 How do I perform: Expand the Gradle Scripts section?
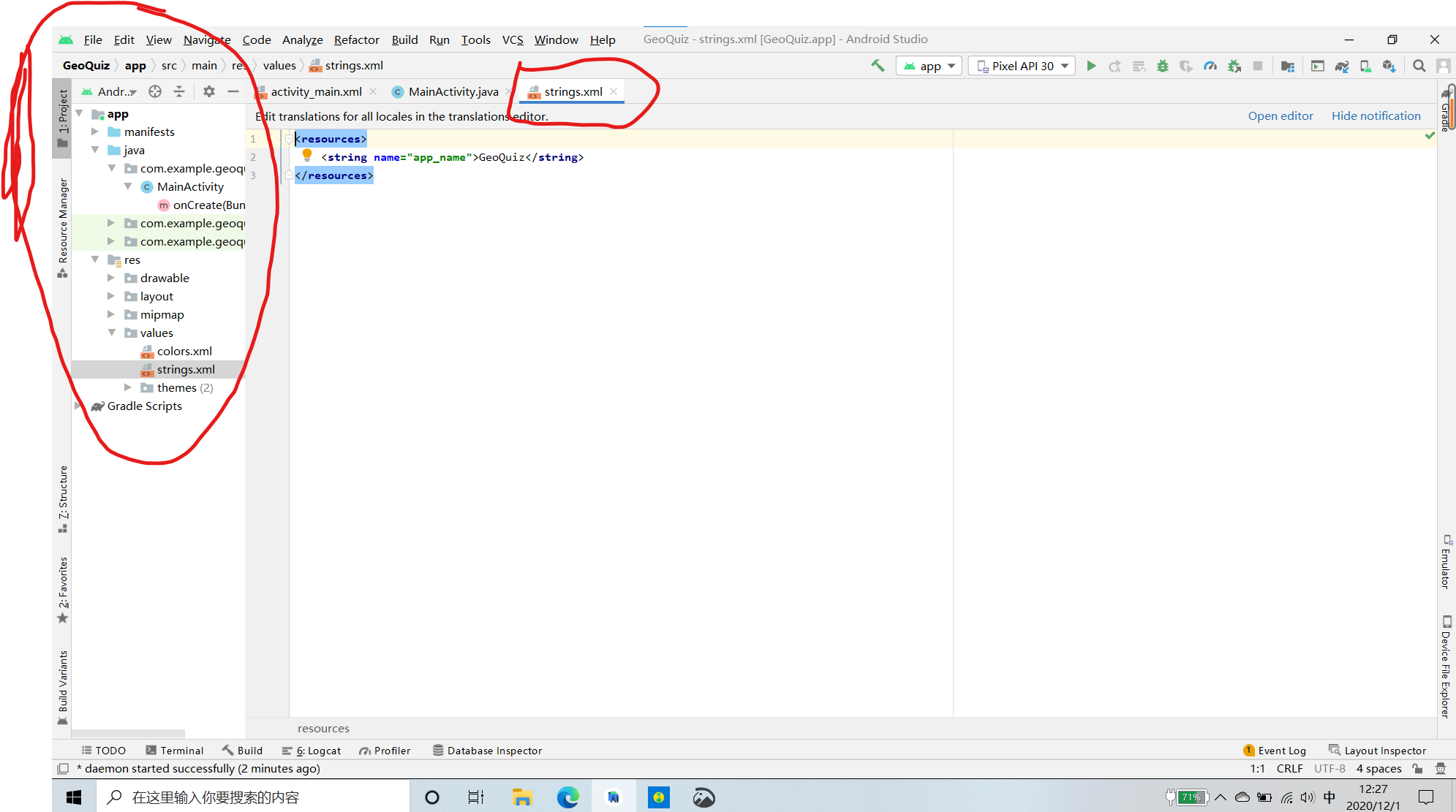(78, 406)
